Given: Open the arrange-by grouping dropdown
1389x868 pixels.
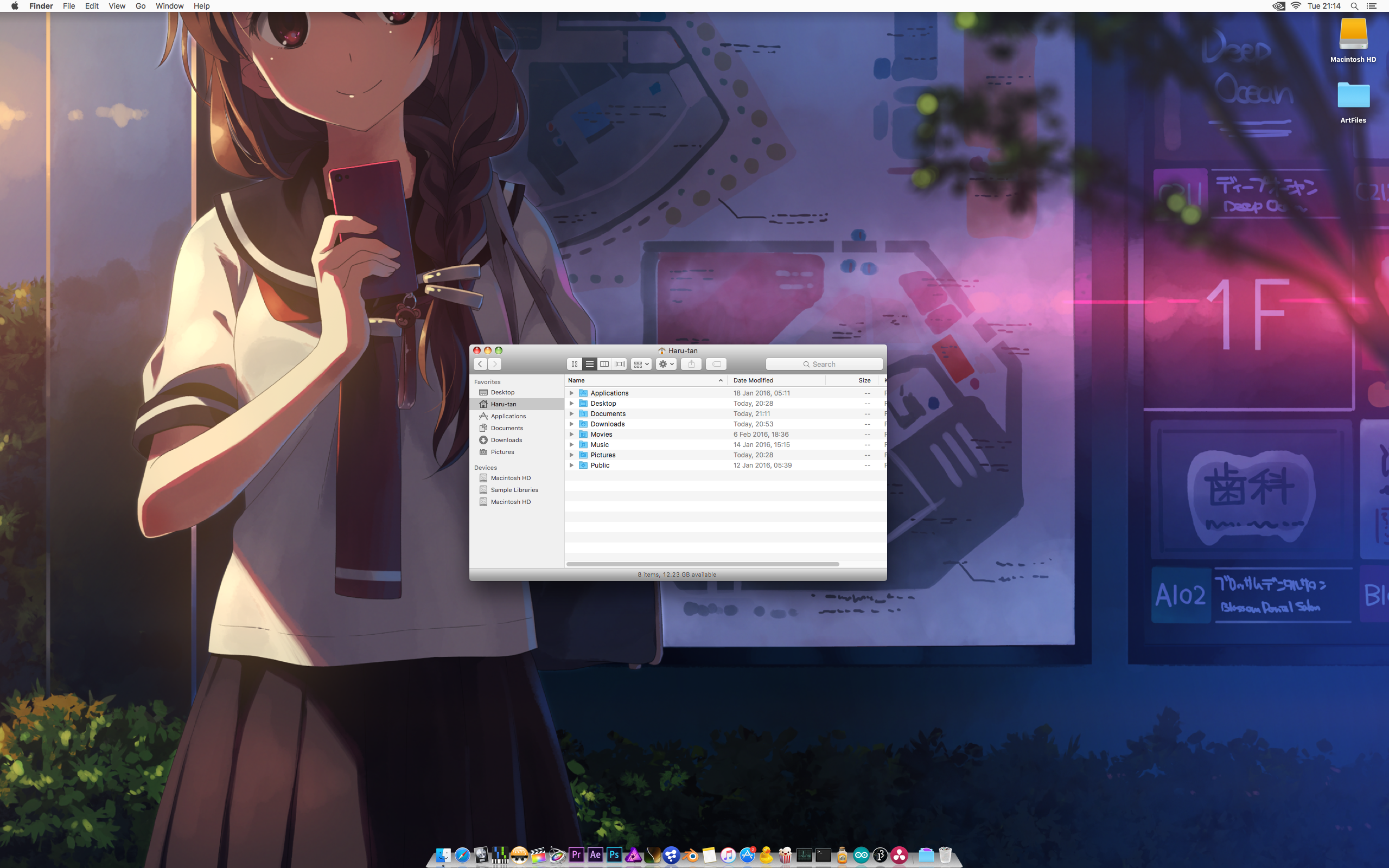Looking at the screenshot, I should 641,364.
